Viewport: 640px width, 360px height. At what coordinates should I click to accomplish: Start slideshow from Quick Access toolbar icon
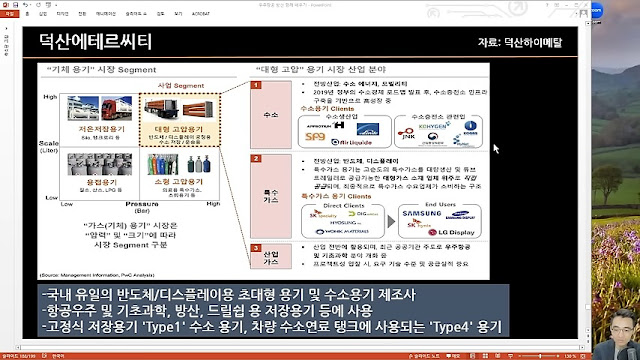pos(49,5)
